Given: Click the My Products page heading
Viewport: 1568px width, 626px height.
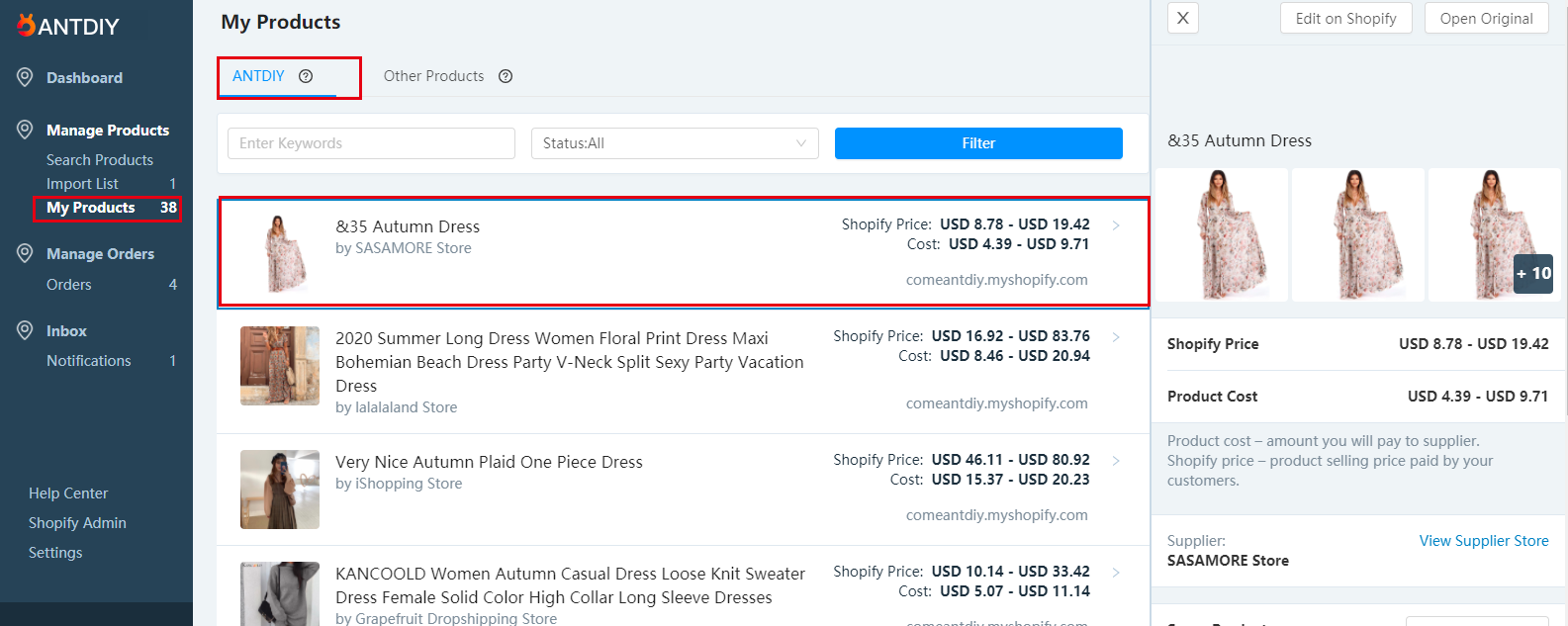Looking at the screenshot, I should tap(281, 22).
